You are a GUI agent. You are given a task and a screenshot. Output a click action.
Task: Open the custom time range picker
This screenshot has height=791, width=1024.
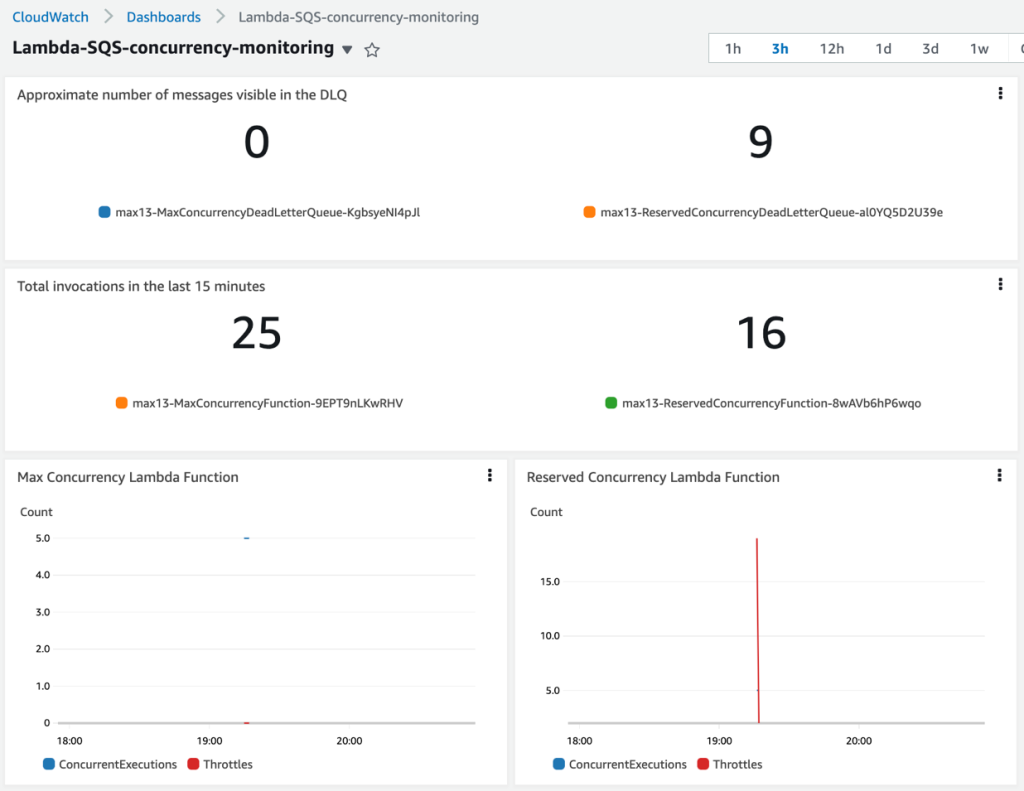[x=1021, y=47]
